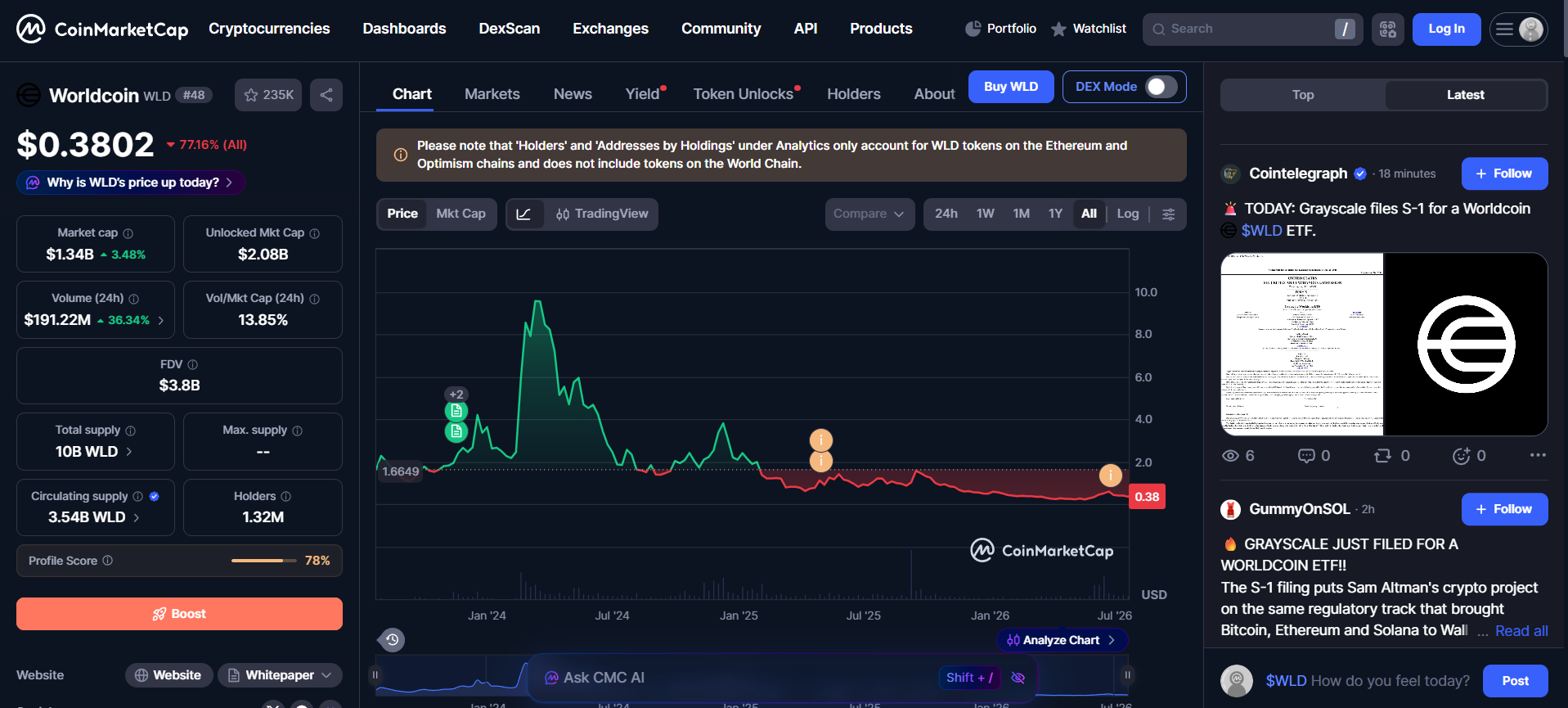The height and width of the screenshot is (708, 1568).
Task: Set chart range to 1M
Action: click(x=1022, y=214)
